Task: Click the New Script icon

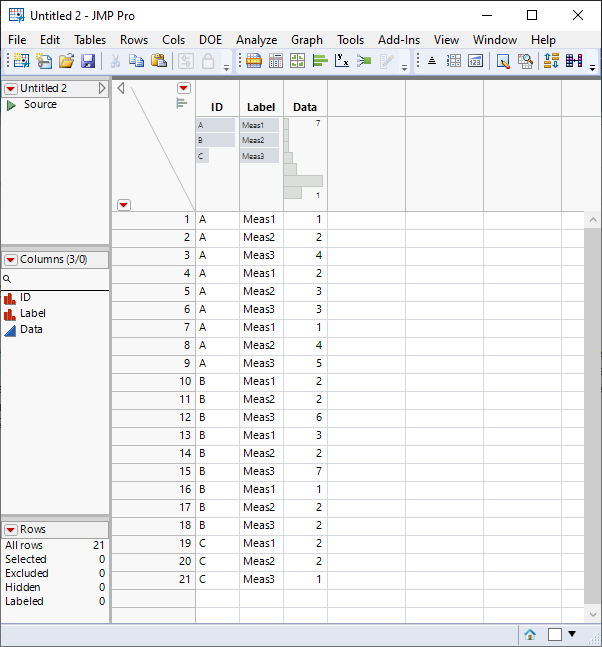Action: (x=44, y=61)
